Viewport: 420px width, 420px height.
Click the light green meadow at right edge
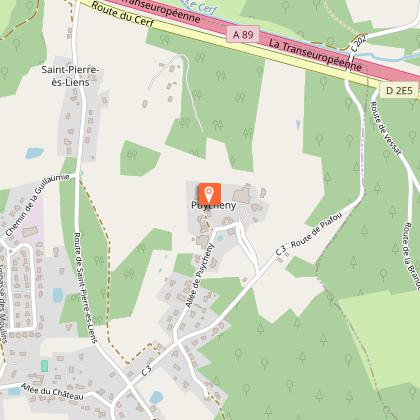(x=379, y=340)
